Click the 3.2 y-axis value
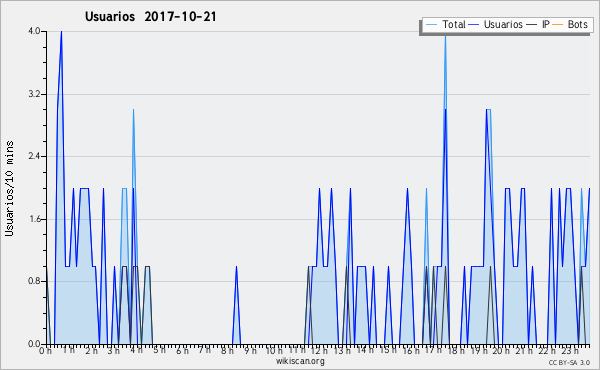The height and width of the screenshot is (370, 600). click(34, 94)
